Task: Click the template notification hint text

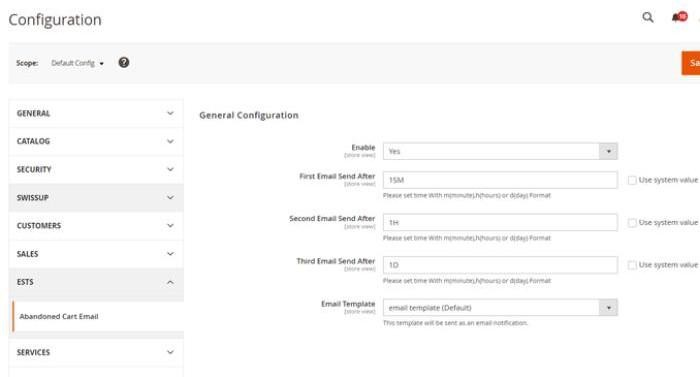Action: [x=455, y=323]
